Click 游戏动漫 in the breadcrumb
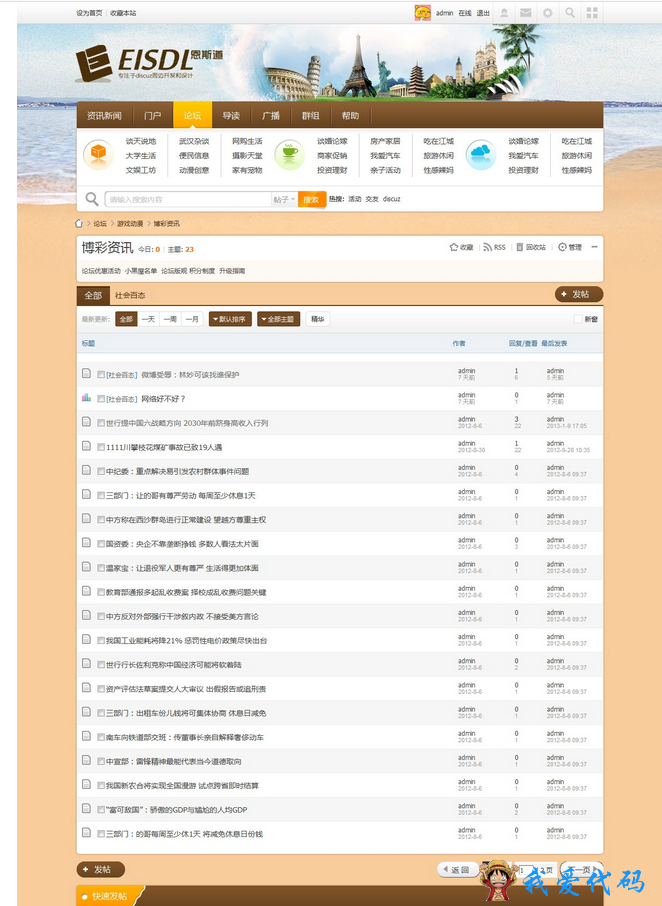 pos(130,224)
